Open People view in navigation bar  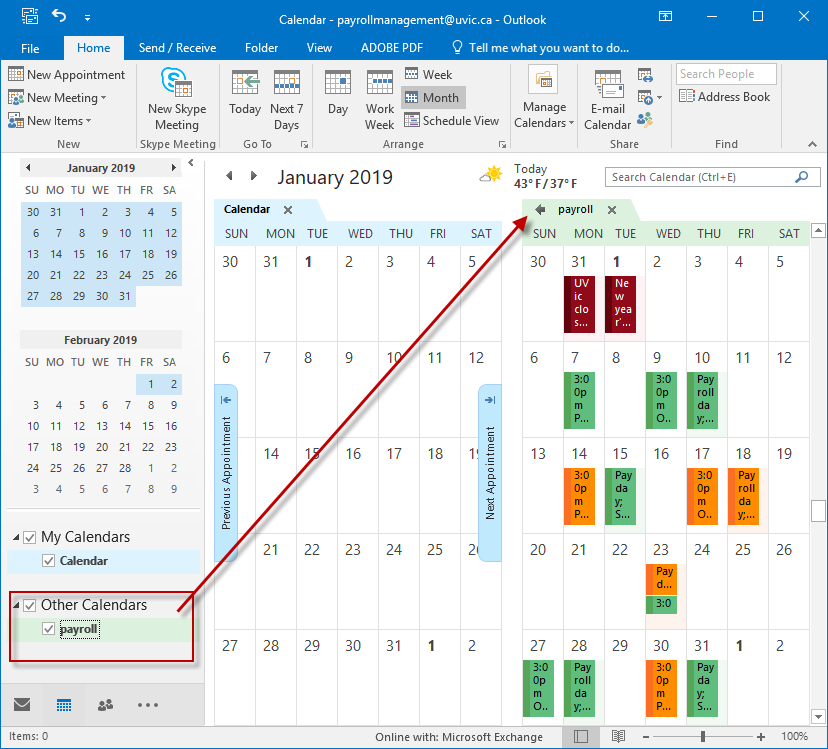106,705
